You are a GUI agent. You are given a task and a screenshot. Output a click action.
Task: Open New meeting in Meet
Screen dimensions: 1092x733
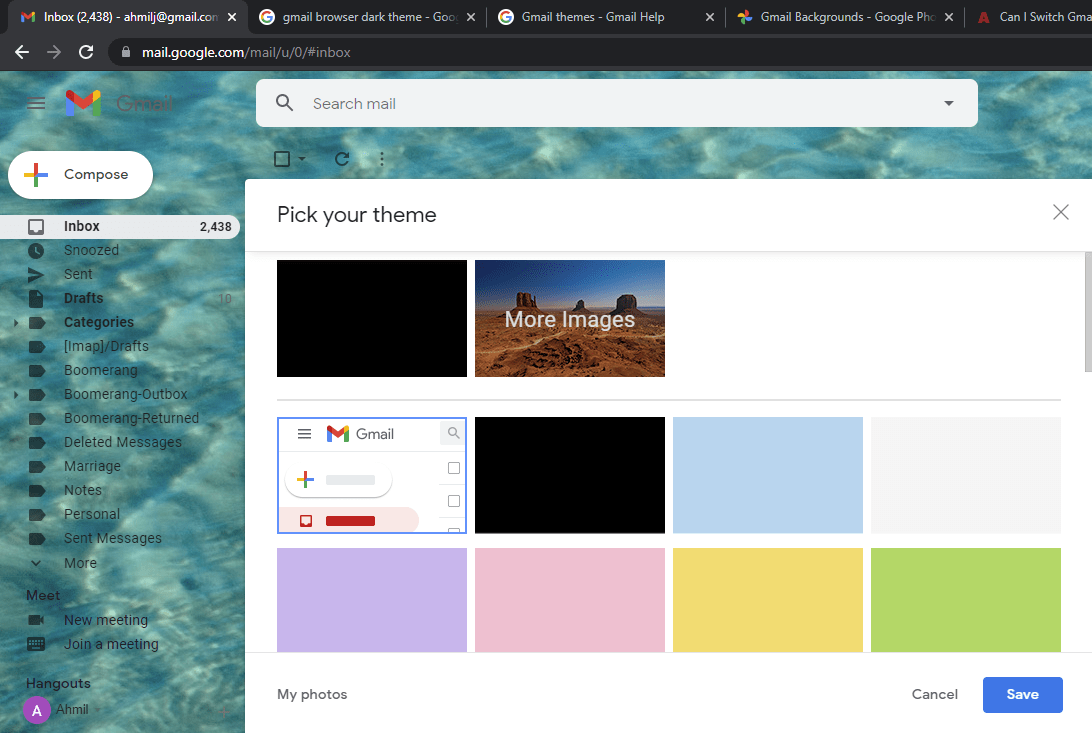coord(106,620)
